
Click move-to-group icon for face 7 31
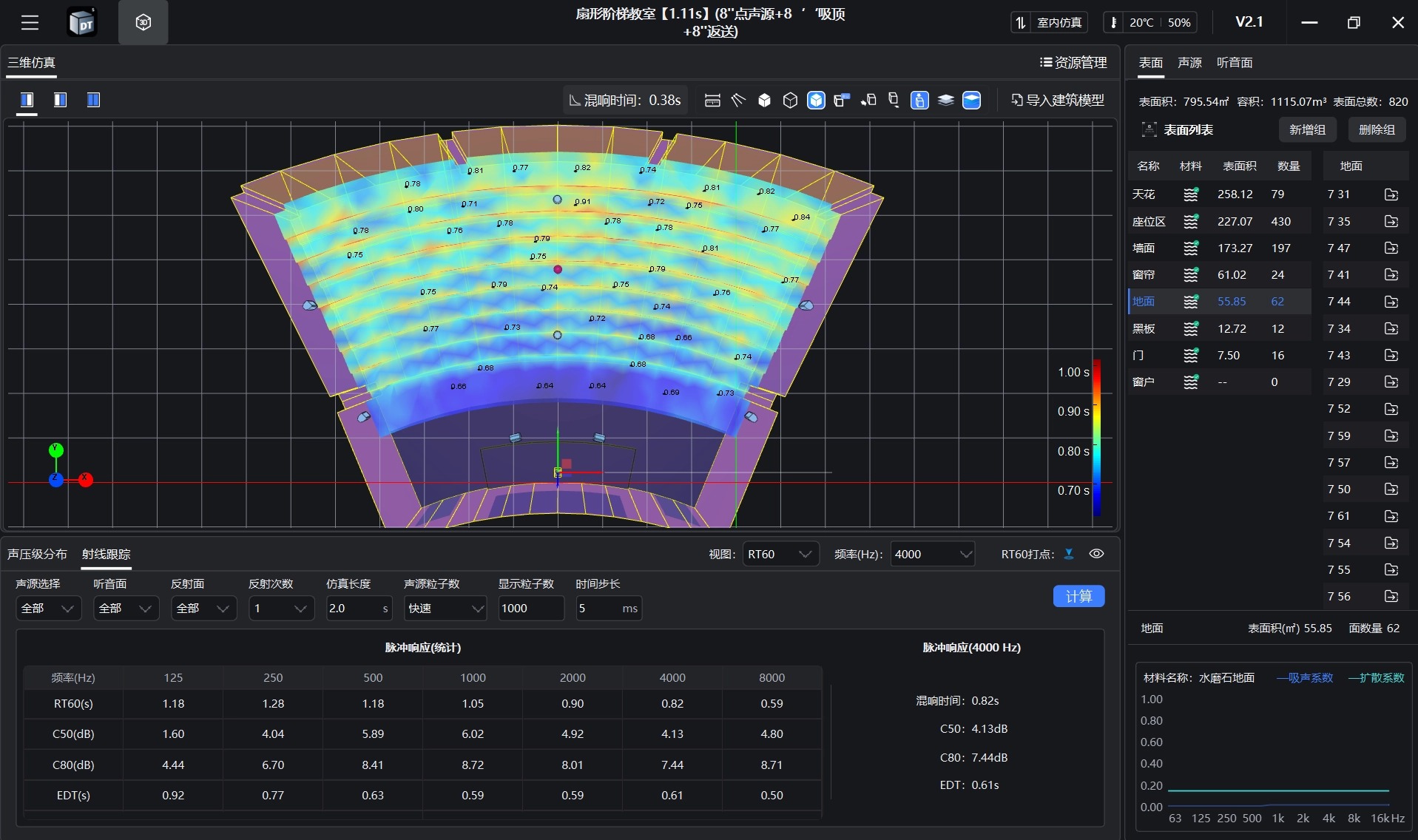click(1391, 194)
